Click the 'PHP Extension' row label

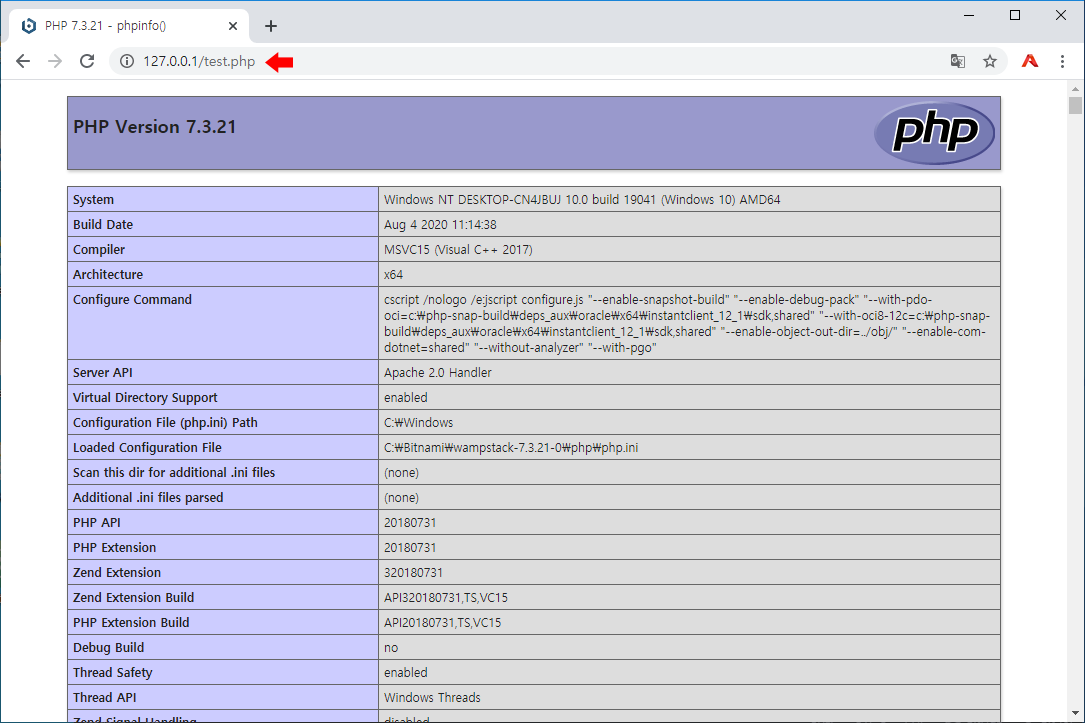[115, 548]
